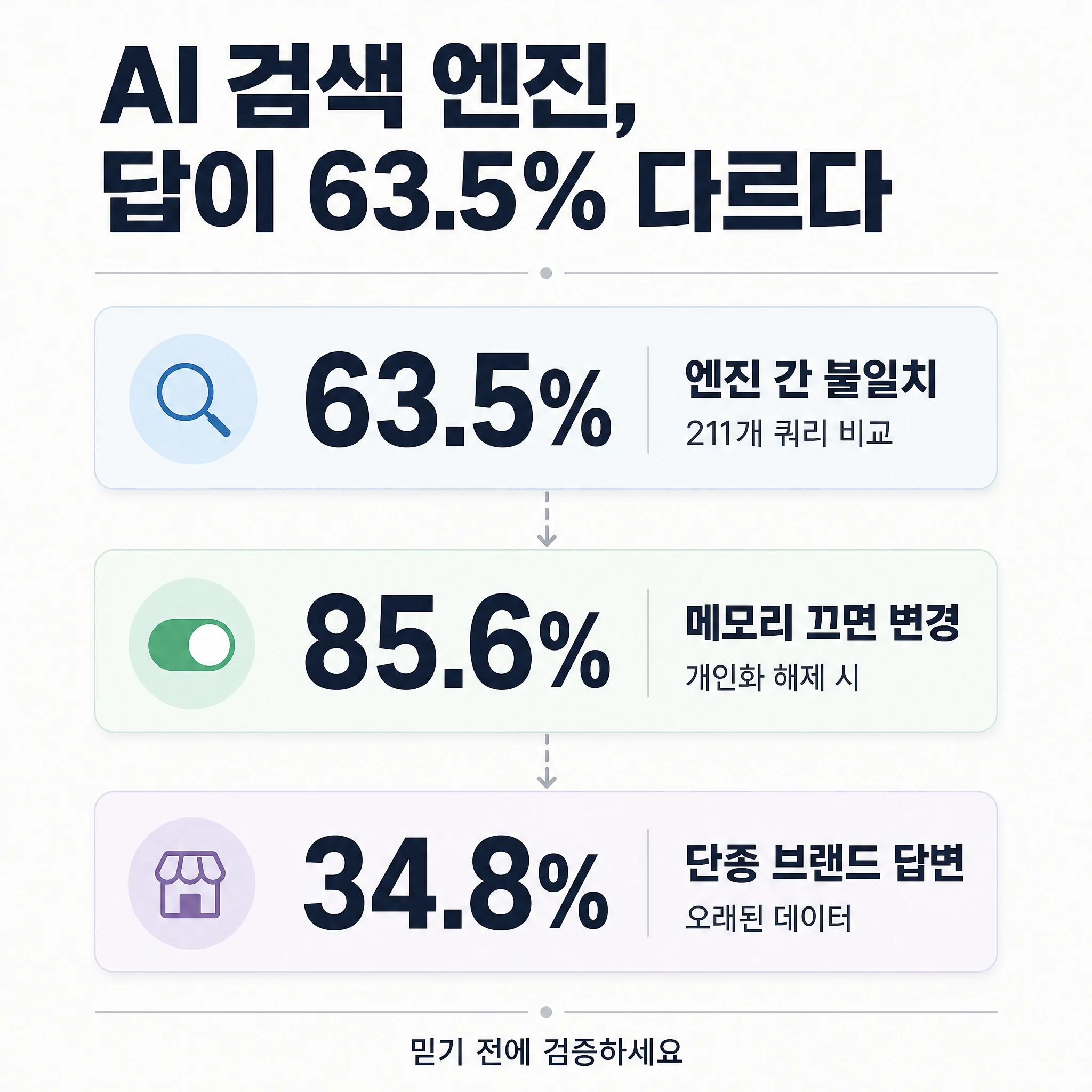Click the blue magnifying glass icon
Screen dimensions: 1092x1092
192,399
